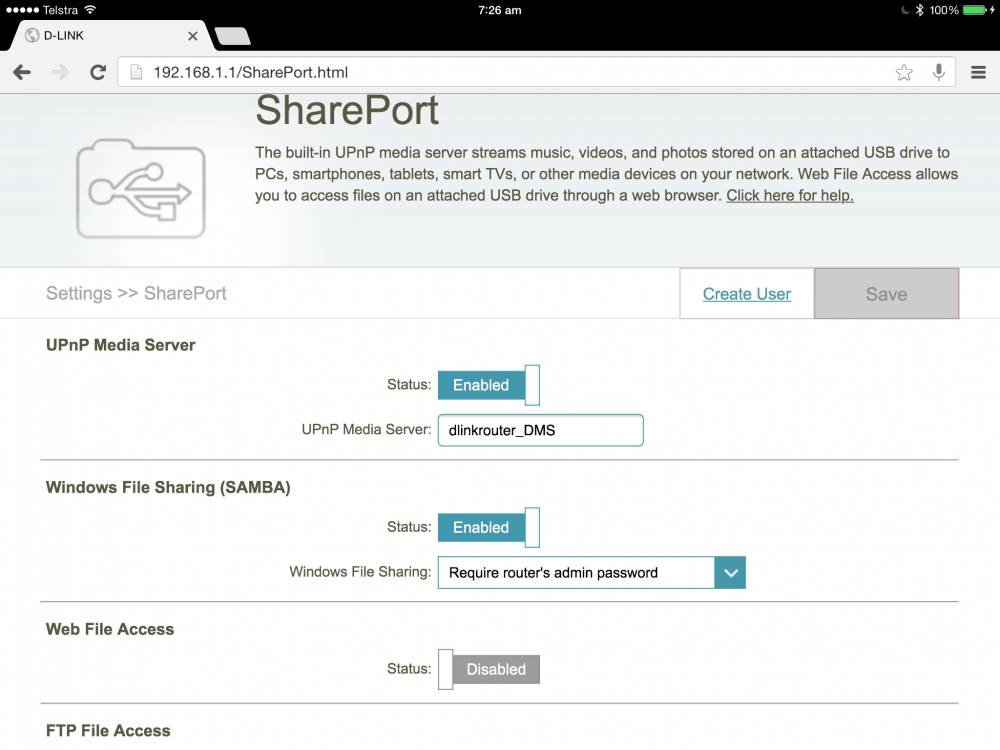Click the page icon in address bar
Image resolution: width=1000 pixels, height=750 pixels.
(x=136, y=72)
